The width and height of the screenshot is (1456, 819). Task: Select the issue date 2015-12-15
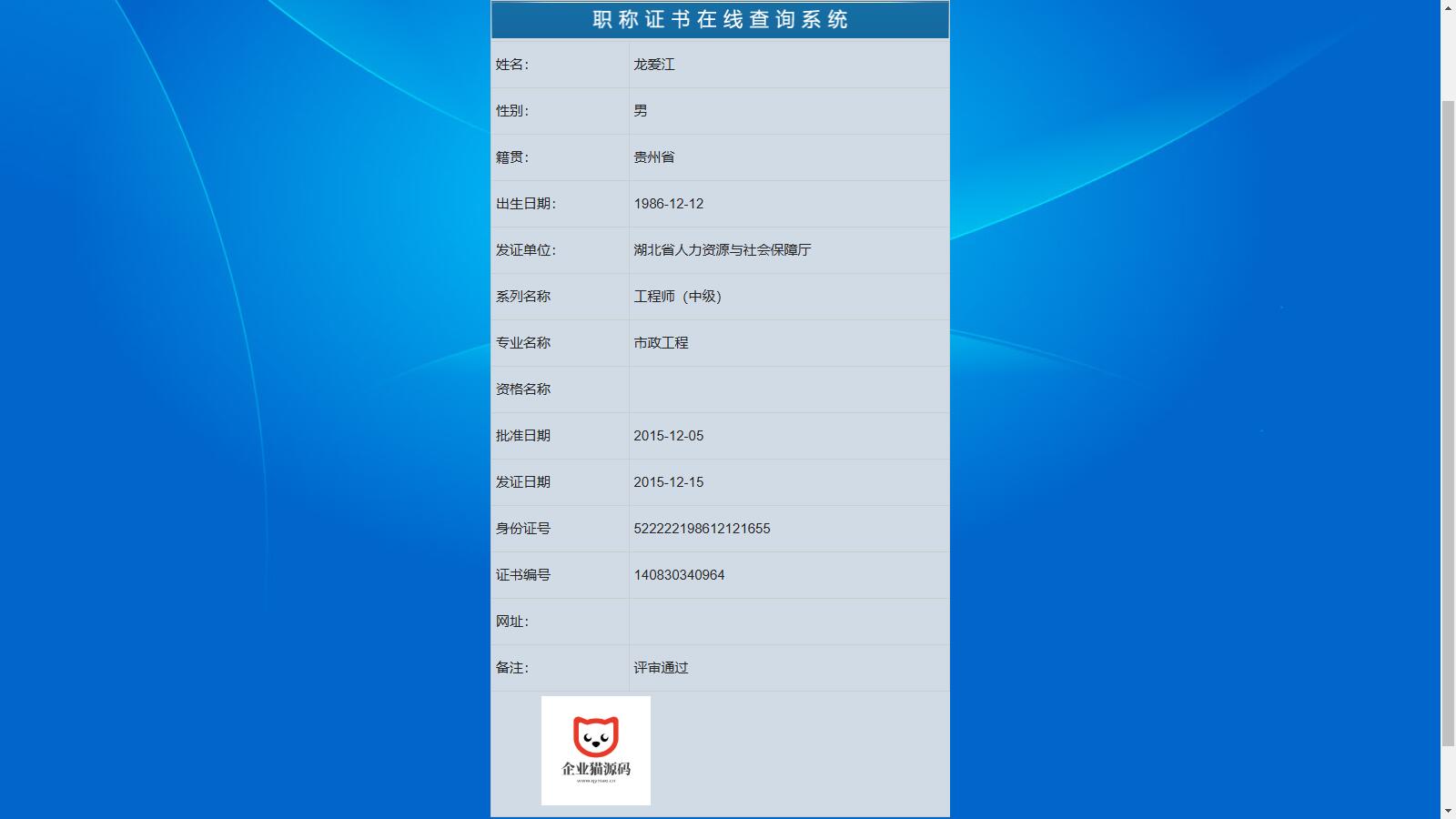[x=668, y=481]
